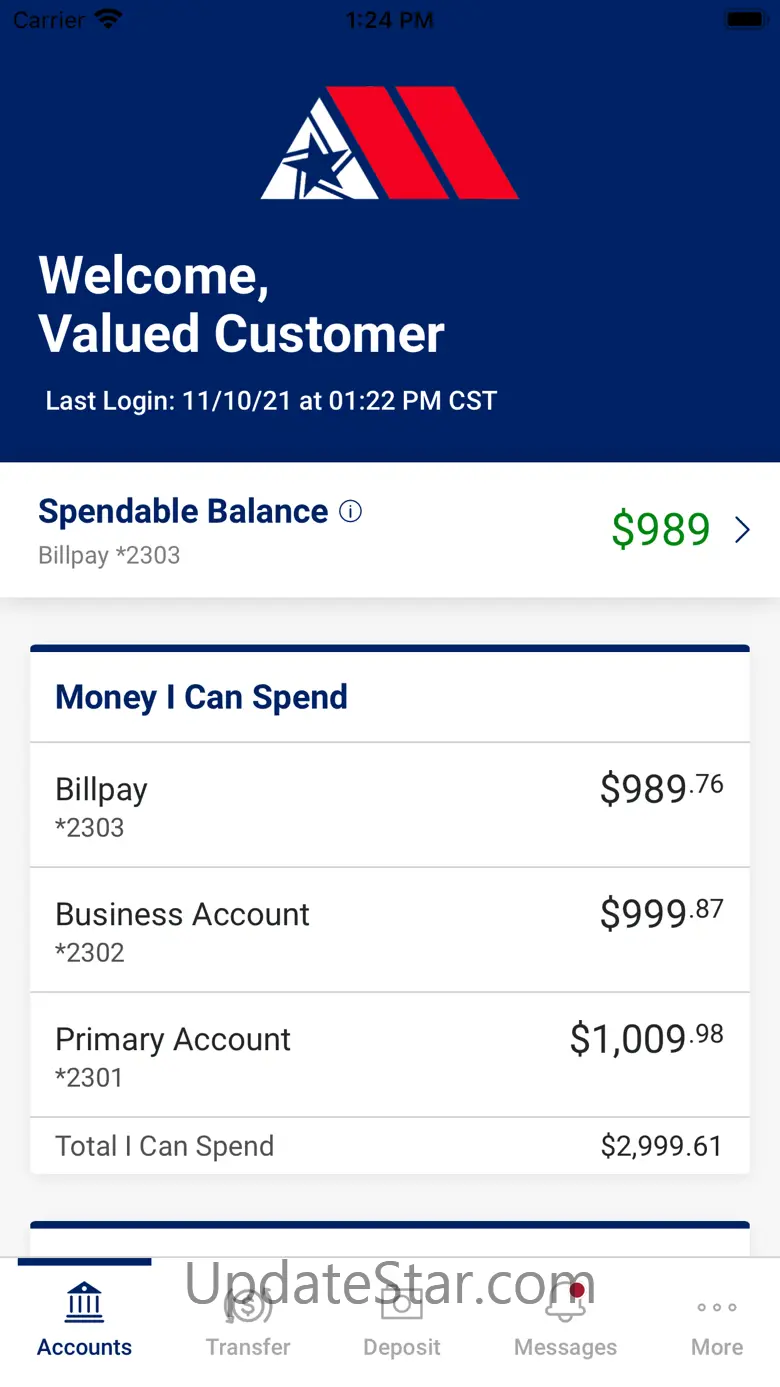Screen dimensions: 780x1387
Task: Tap the Money I Can Spend header
Action: click(x=201, y=697)
